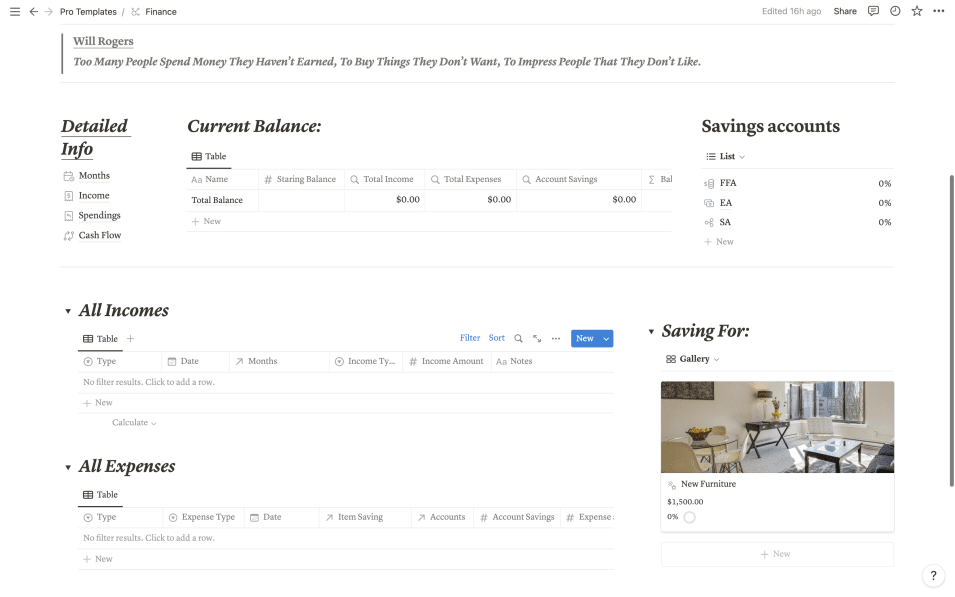The height and width of the screenshot is (597, 955).
Task: Open the List view dropdown
Action: (x=742, y=157)
